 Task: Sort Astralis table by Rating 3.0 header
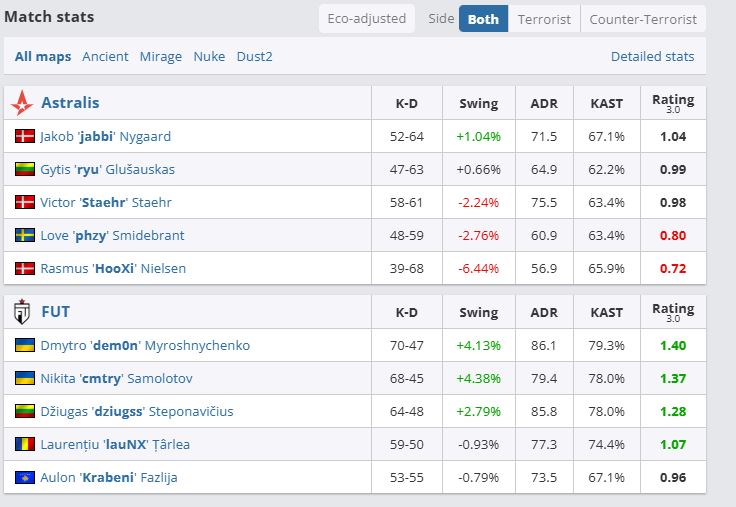click(672, 103)
